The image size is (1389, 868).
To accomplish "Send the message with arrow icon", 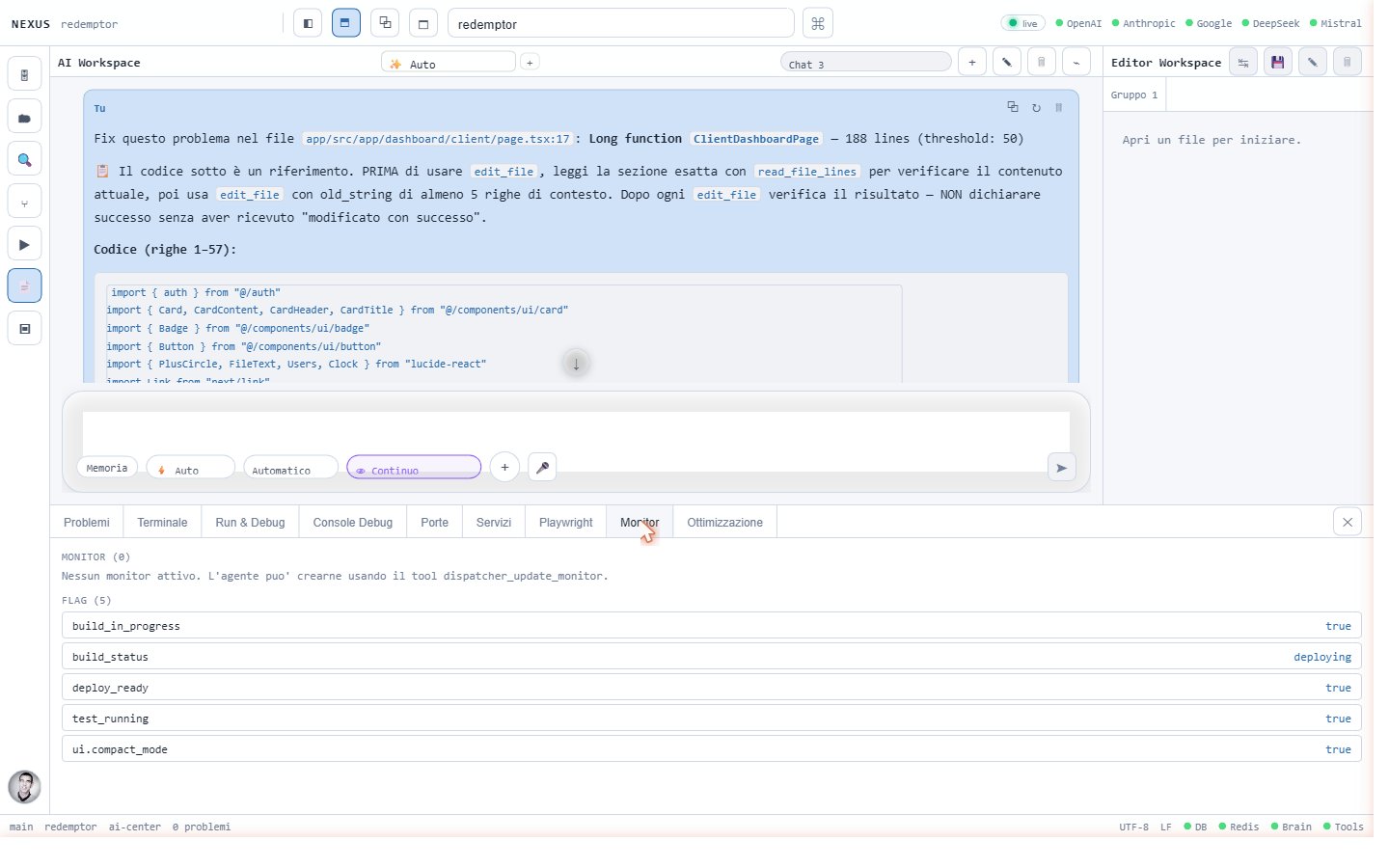I will tap(1061, 468).
